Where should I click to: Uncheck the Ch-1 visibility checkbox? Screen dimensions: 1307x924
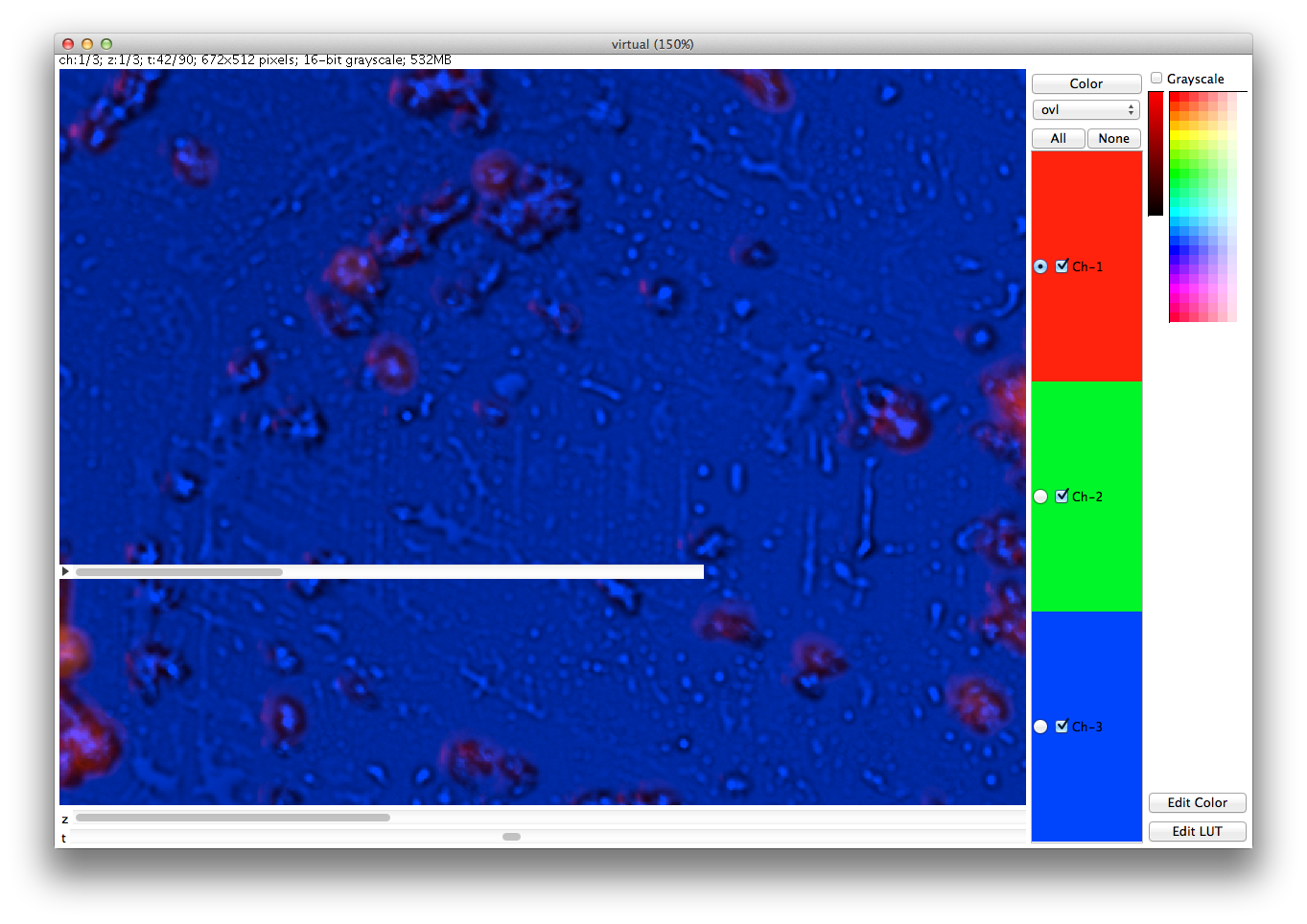click(1062, 266)
